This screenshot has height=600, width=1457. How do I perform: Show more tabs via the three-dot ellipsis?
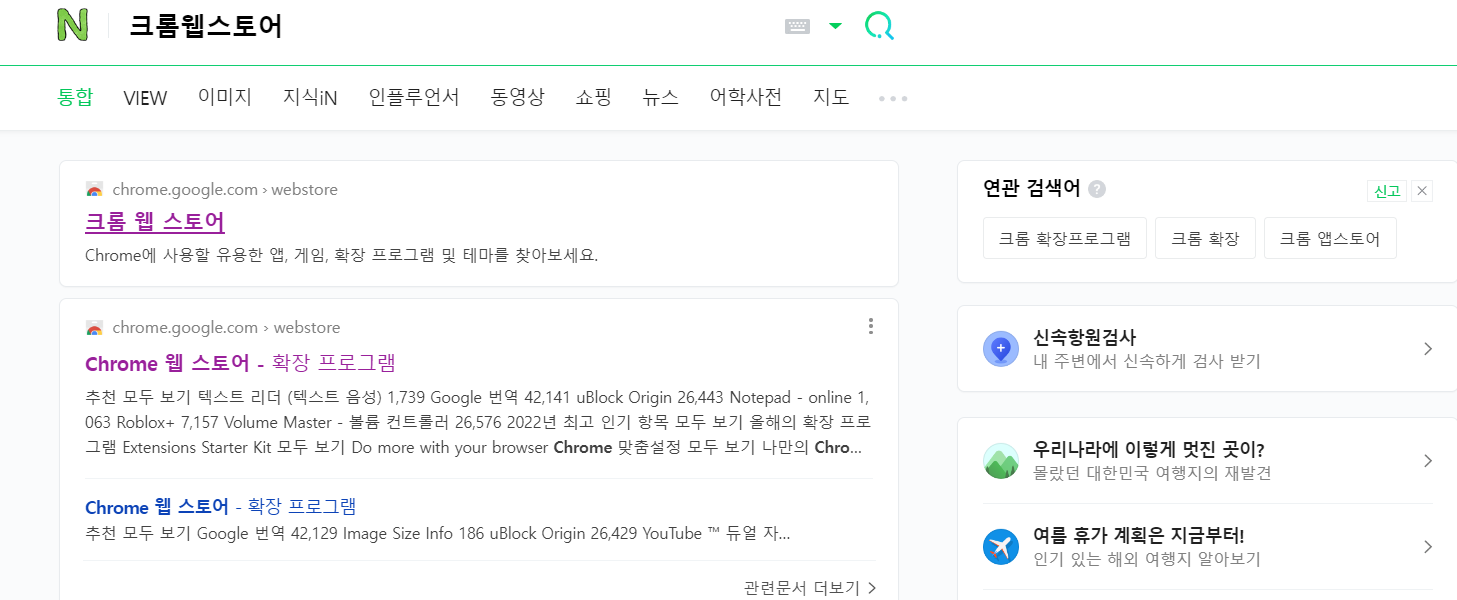(x=893, y=99)
